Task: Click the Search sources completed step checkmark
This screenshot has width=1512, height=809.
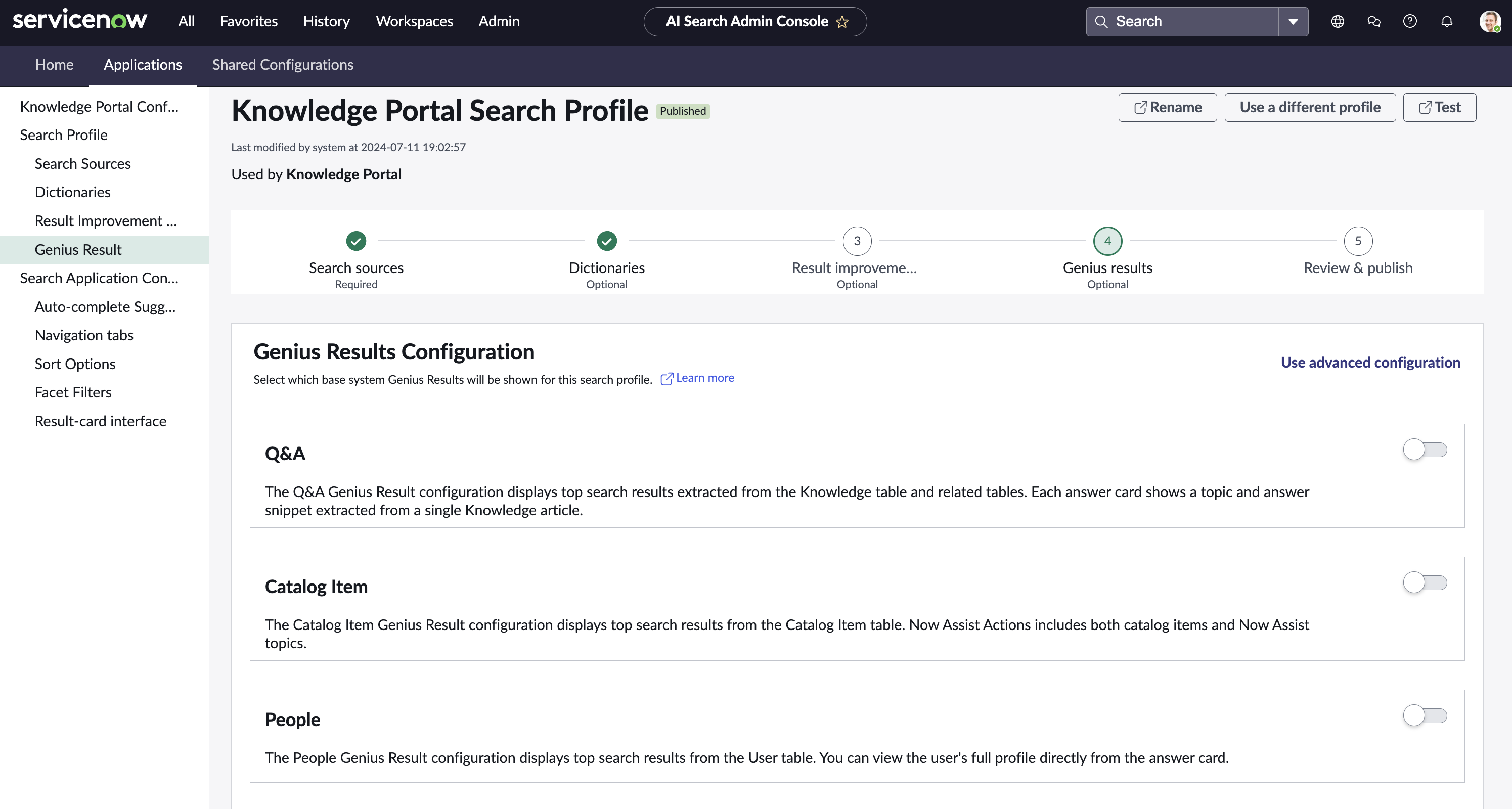Action: pyautogui.click(x=357, y=241)
